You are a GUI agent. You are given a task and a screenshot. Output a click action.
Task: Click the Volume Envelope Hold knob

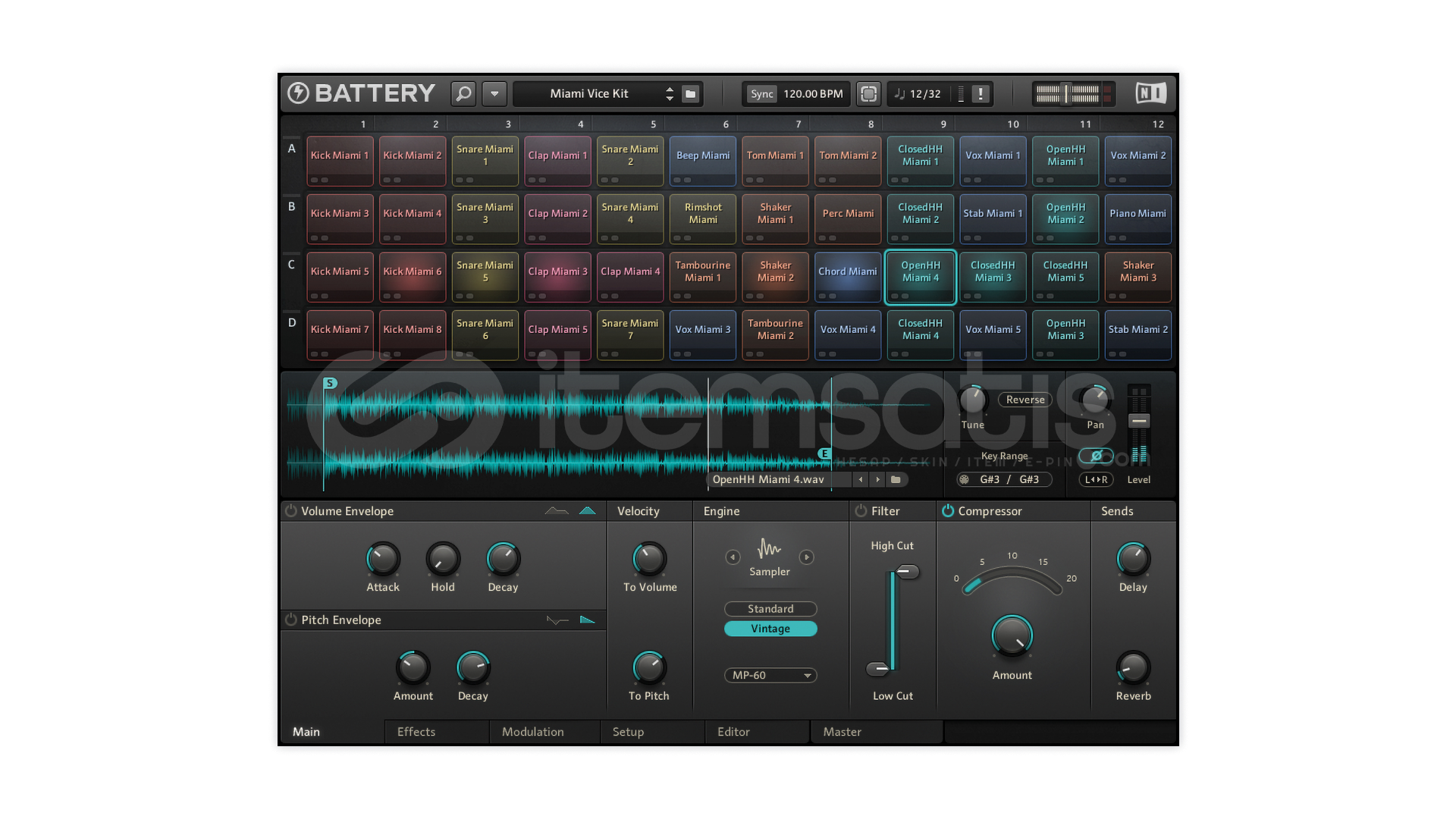[443, 559]
